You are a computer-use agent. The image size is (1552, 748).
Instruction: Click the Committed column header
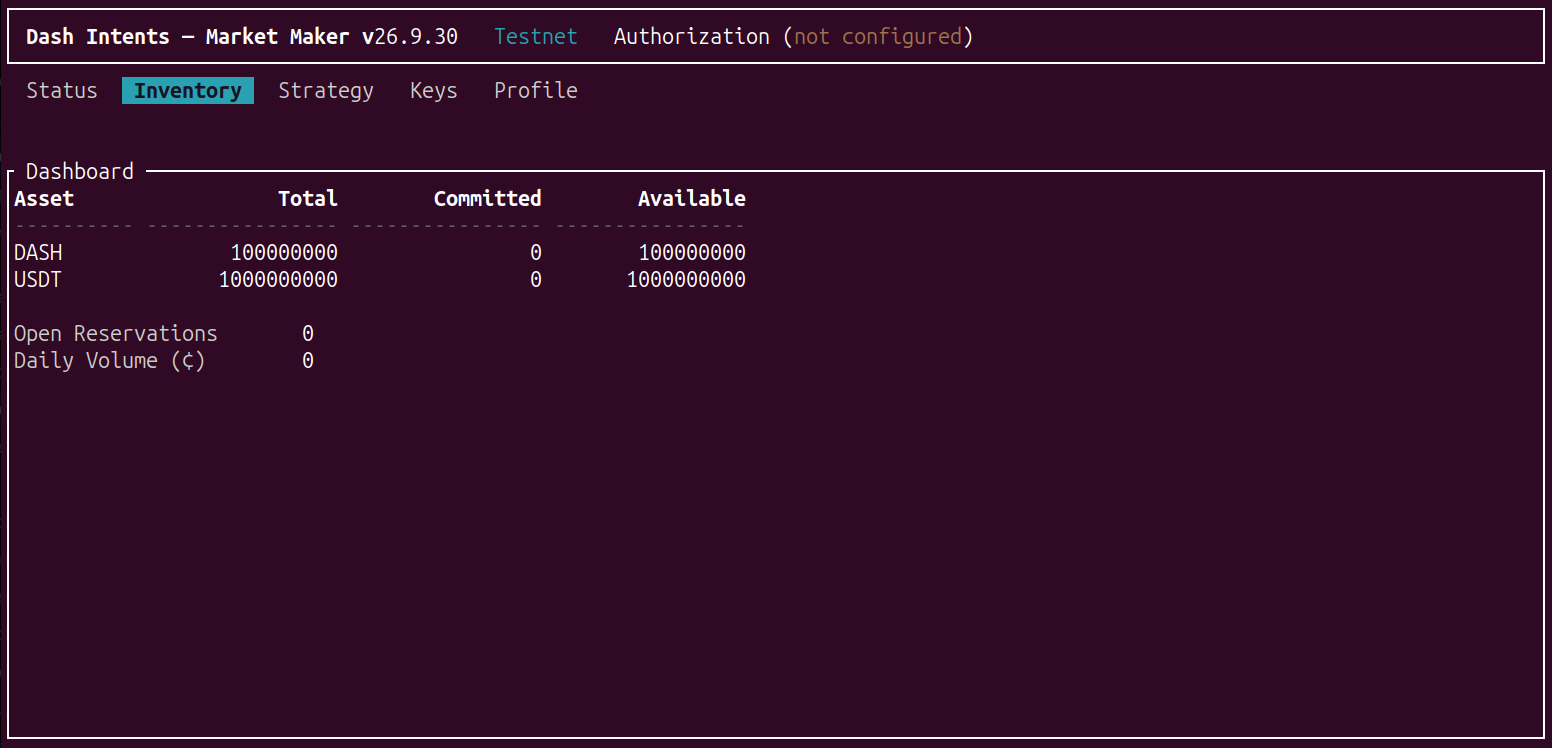click(x=488, y=199)
